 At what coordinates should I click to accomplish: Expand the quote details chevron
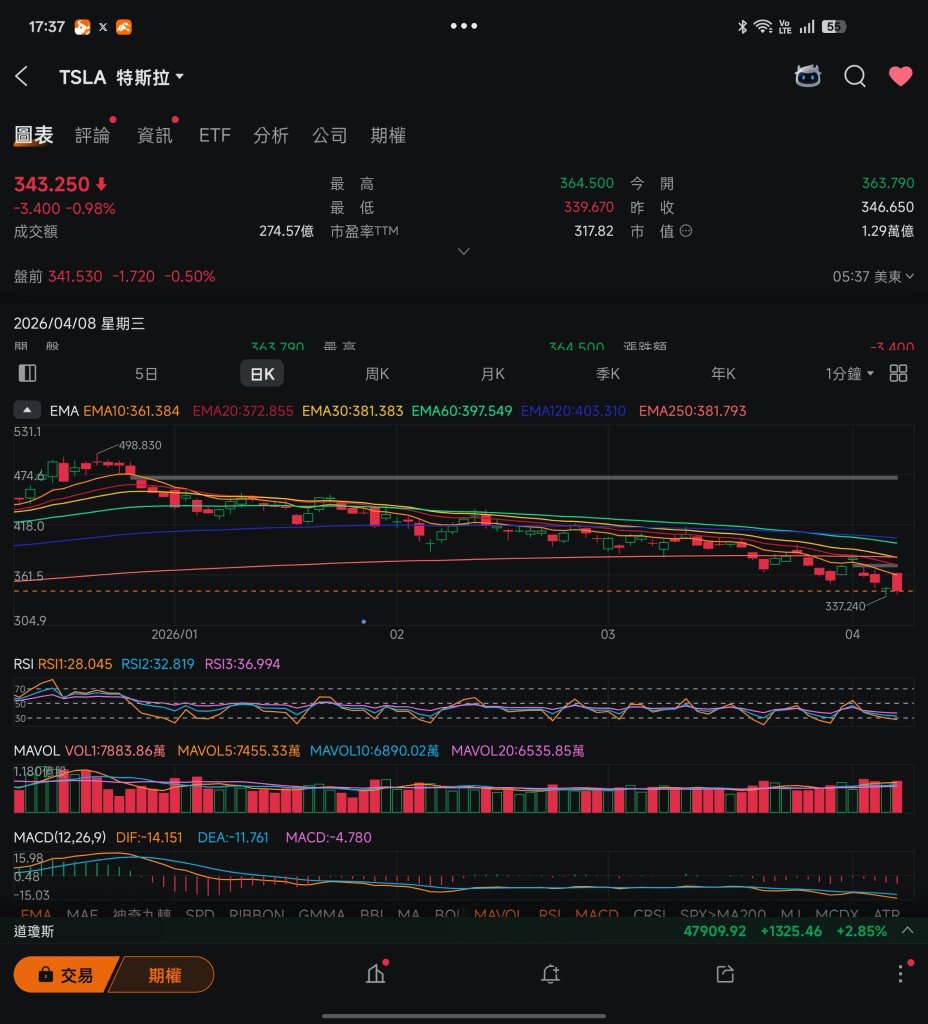pyautogui.click(x=464, y=251)
